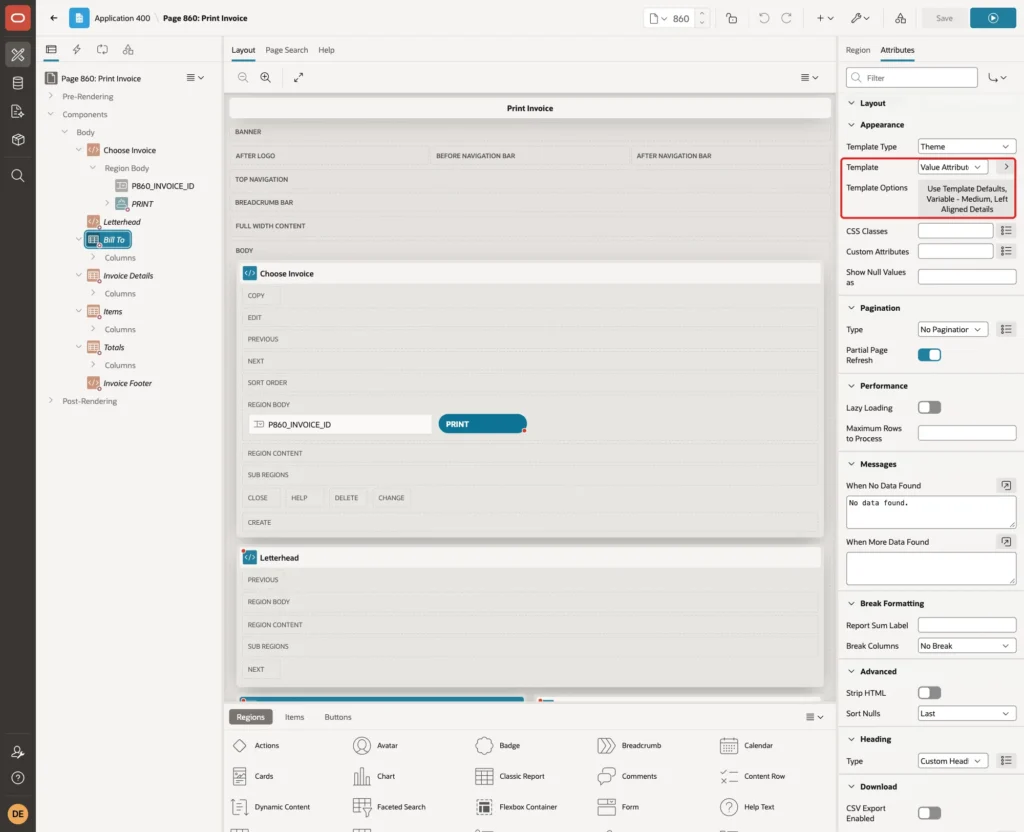Open the Utilities wrench menu
This screenshot has width=1024, height=832.
pos(860,18)
